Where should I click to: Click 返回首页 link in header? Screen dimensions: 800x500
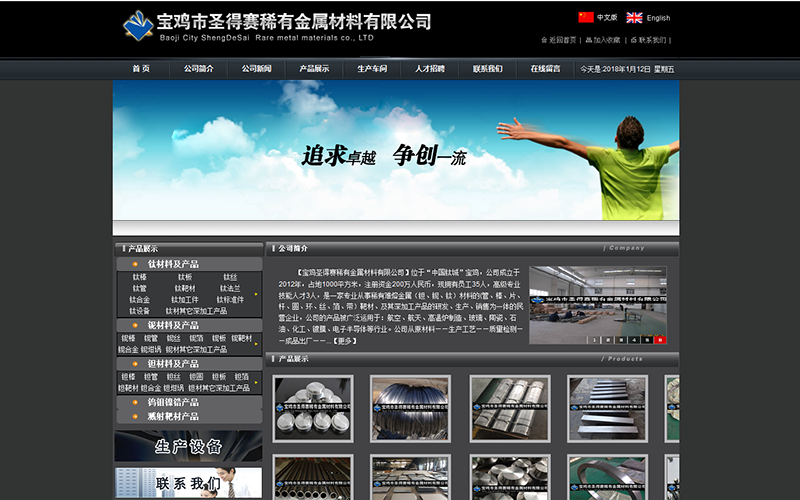(562, 40)
